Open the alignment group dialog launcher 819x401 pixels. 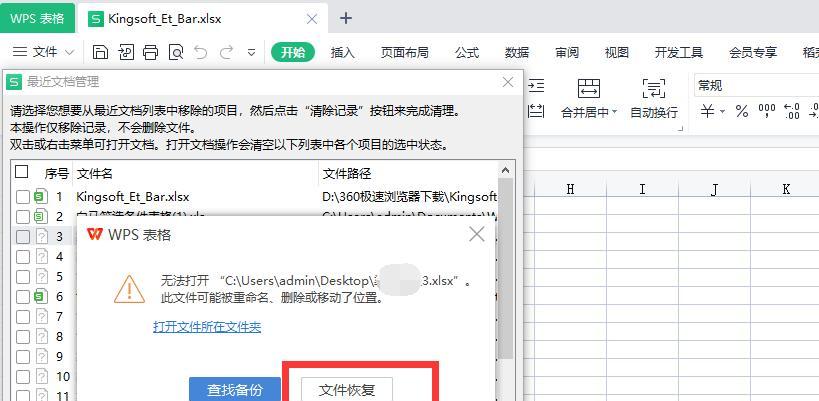[680, 128]
